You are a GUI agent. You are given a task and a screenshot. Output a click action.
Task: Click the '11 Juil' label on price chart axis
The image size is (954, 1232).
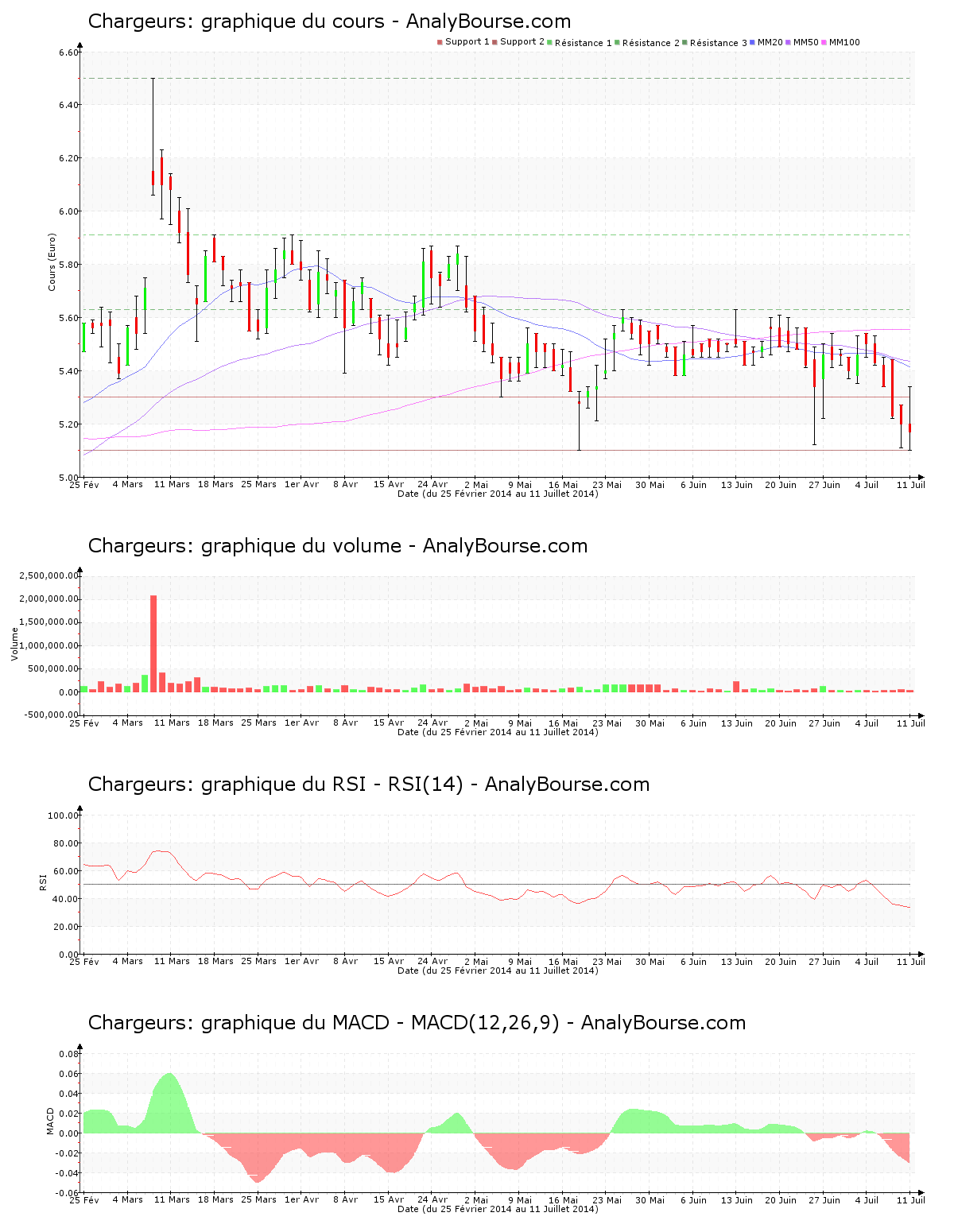pyautogui.click(x=910, y=484)
